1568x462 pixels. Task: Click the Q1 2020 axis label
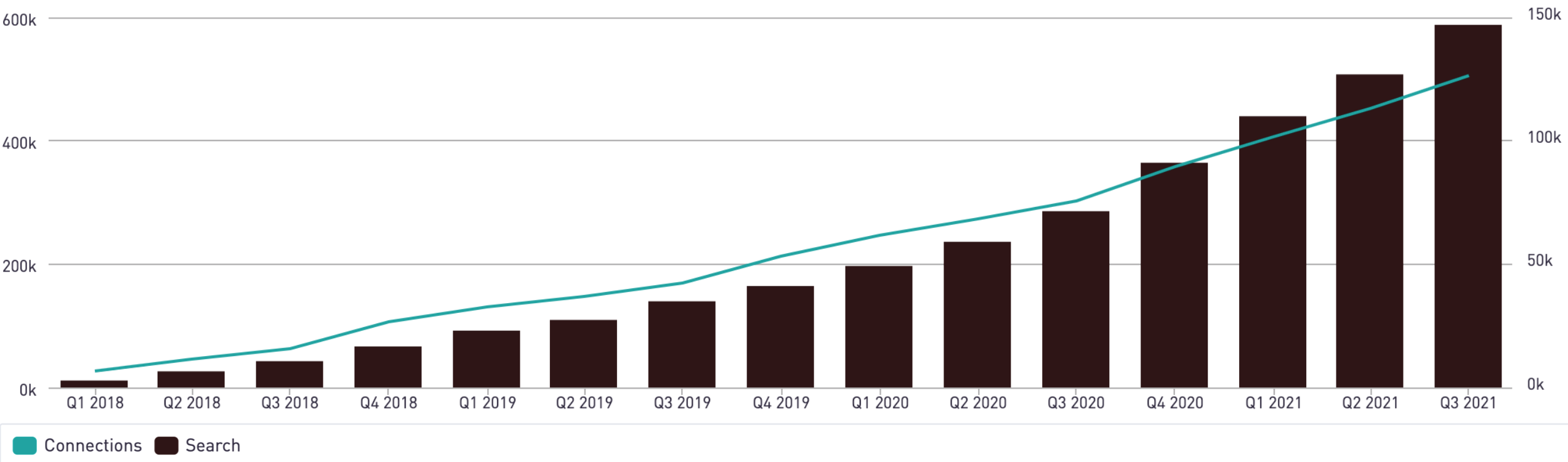coord(880,403)
